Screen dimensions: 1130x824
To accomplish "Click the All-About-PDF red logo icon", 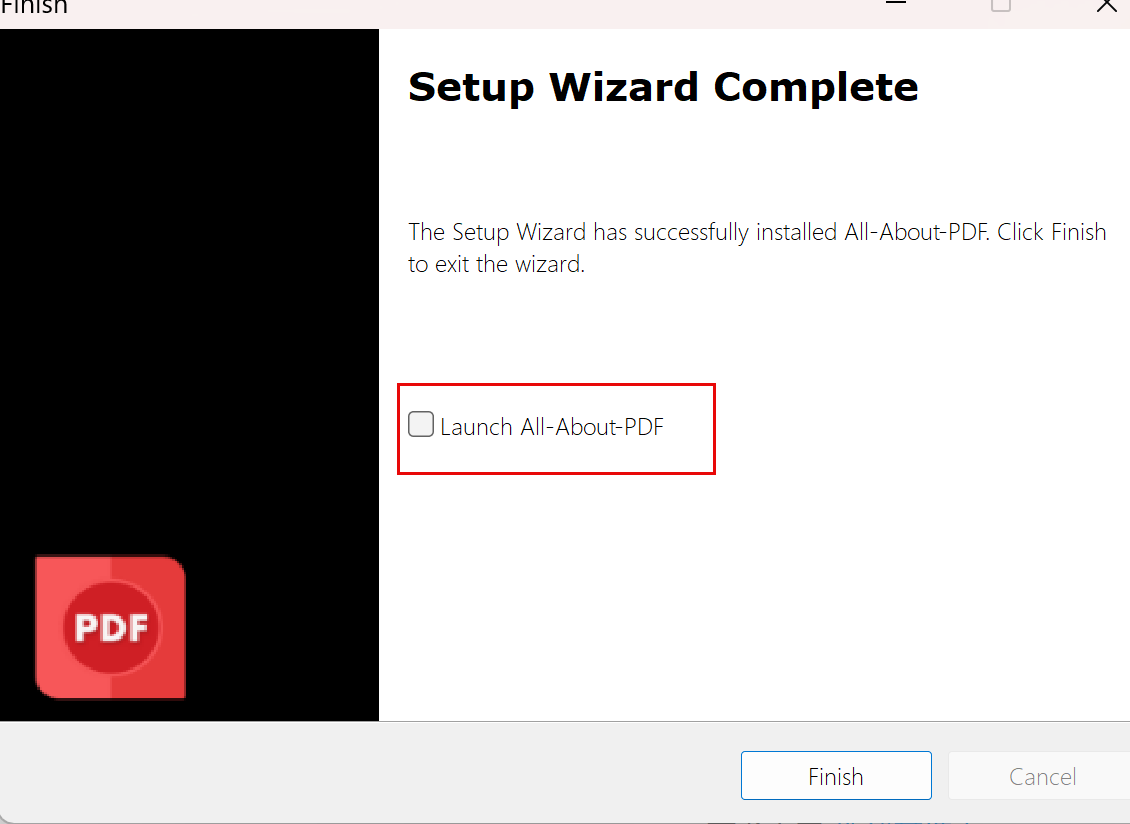I will click(x=110, y=626).
